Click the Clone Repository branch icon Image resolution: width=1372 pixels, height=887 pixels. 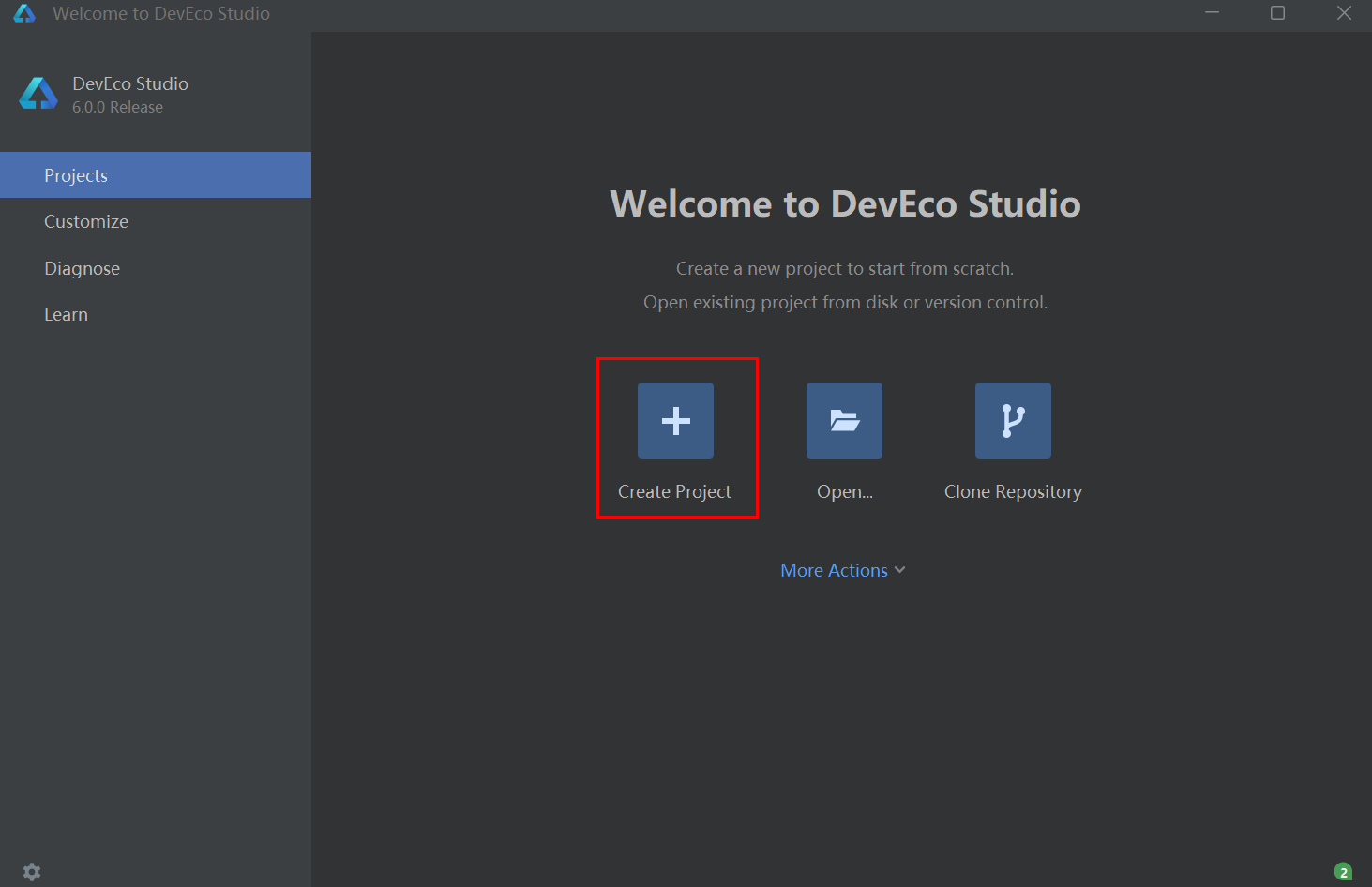(1013, 420)
